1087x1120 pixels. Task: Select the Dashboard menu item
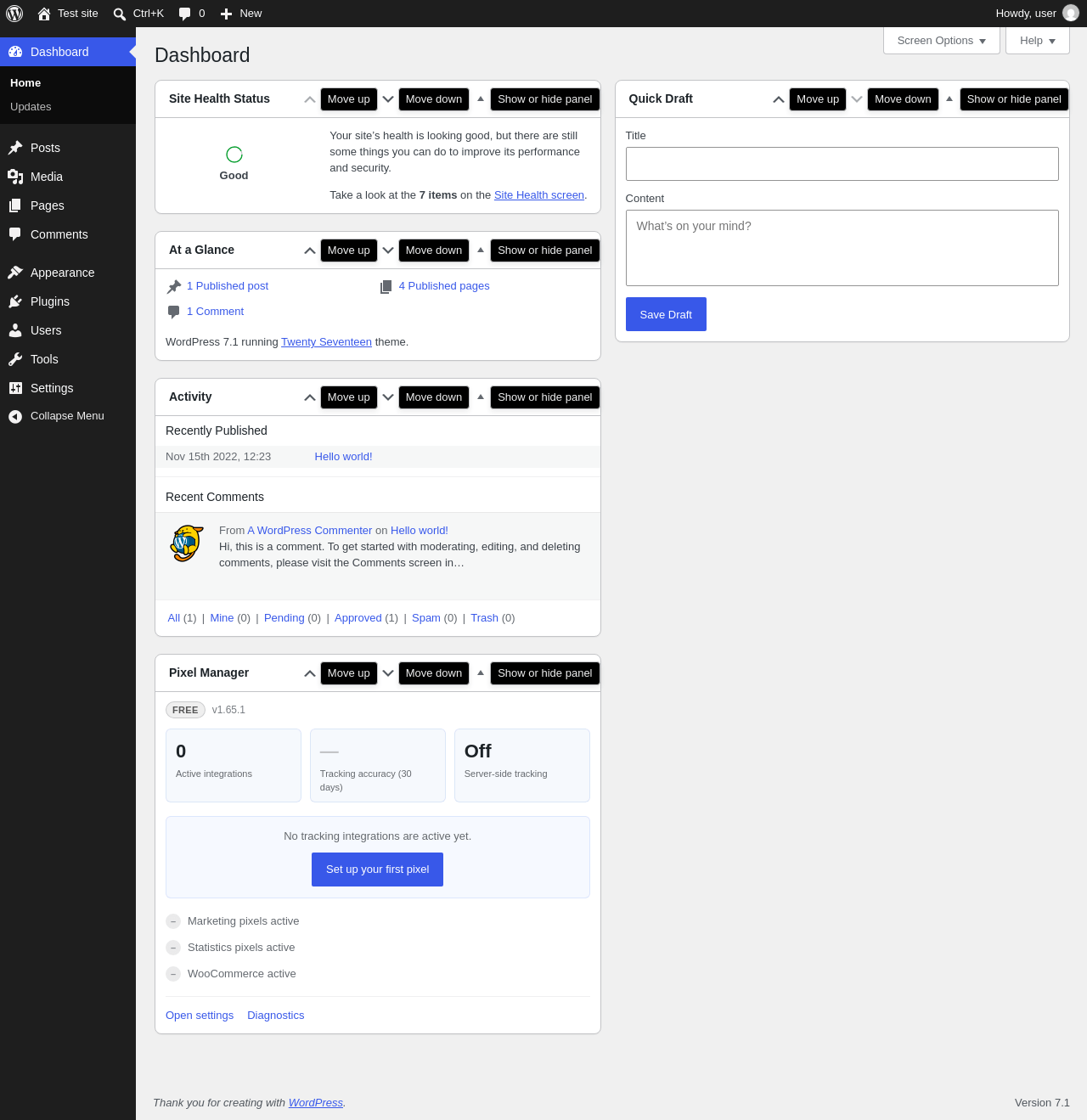68,52
